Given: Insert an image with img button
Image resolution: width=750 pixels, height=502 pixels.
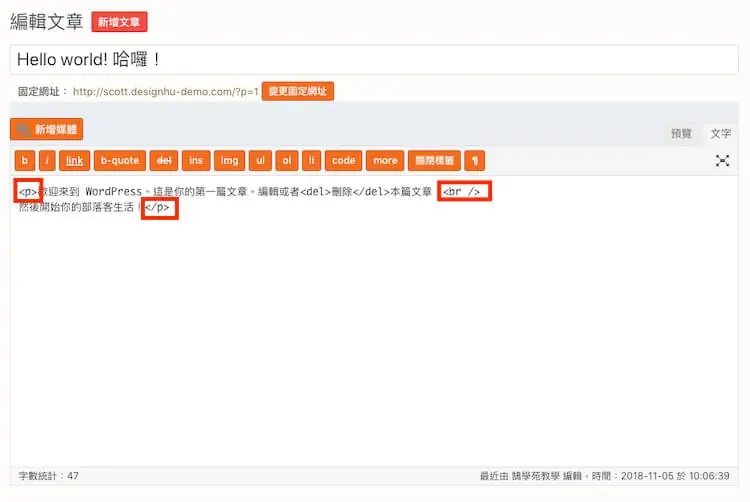Looking at the screenshot, I should (x=230, y=161).
